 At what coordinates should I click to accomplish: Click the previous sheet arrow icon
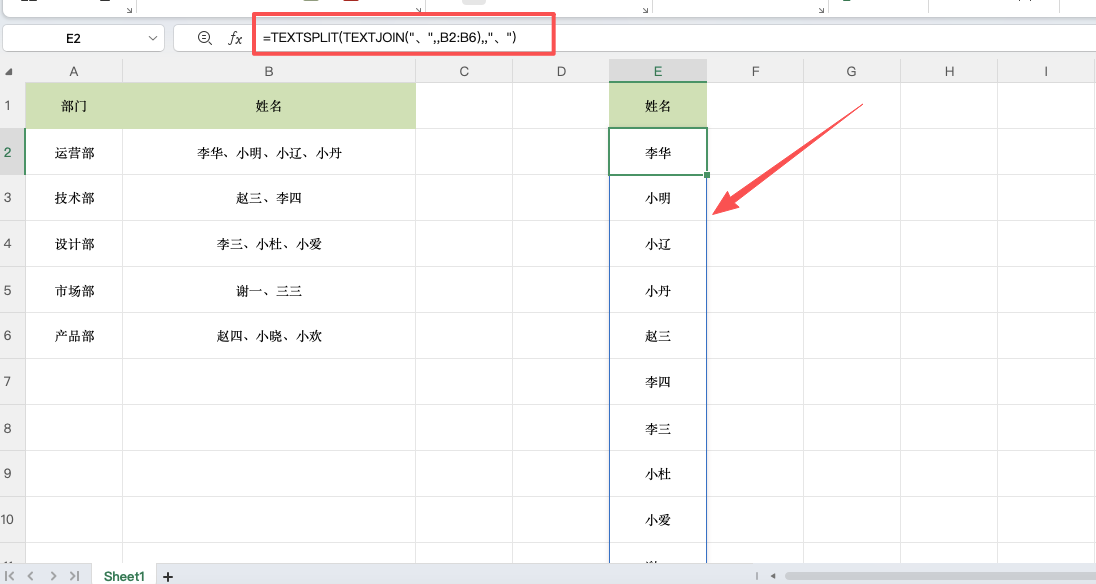[x=31, y=575]
